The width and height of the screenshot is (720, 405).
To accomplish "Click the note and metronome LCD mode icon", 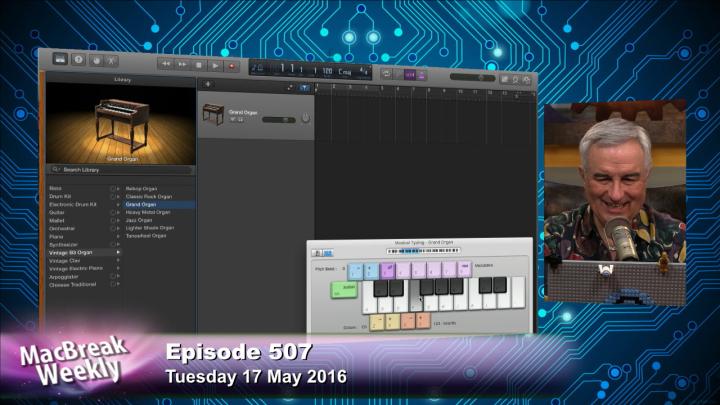I will [257, 68].
